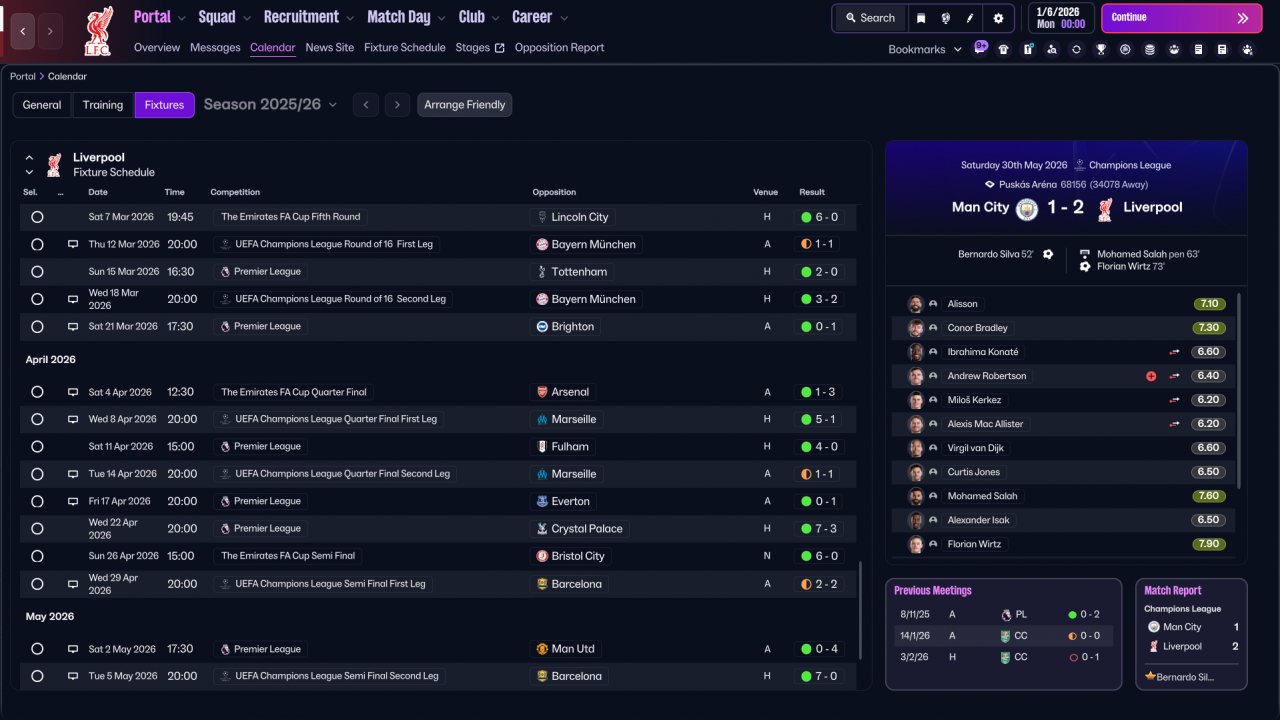Viewport: 1280px width, 720px height.
Task: Select the Everton fixture radio button
Action: click(x=37, y=502)
